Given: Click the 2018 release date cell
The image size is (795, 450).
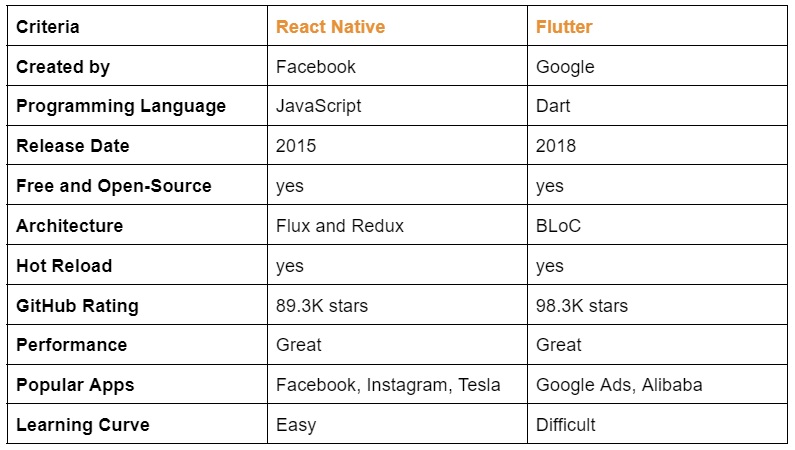Looking at the screenshot, I should point(657,145).
